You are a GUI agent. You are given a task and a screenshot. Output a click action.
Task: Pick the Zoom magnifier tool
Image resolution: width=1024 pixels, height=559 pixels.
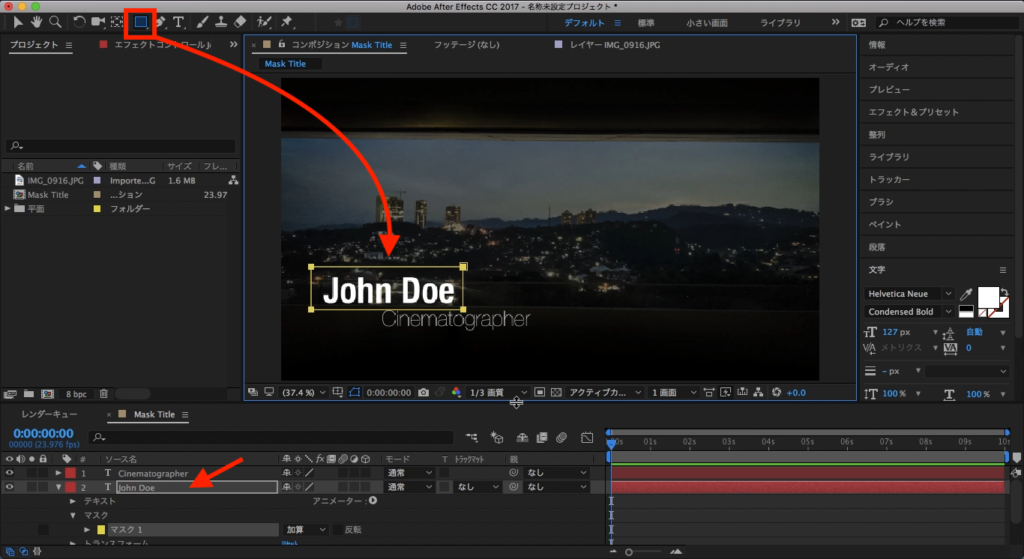55,21
